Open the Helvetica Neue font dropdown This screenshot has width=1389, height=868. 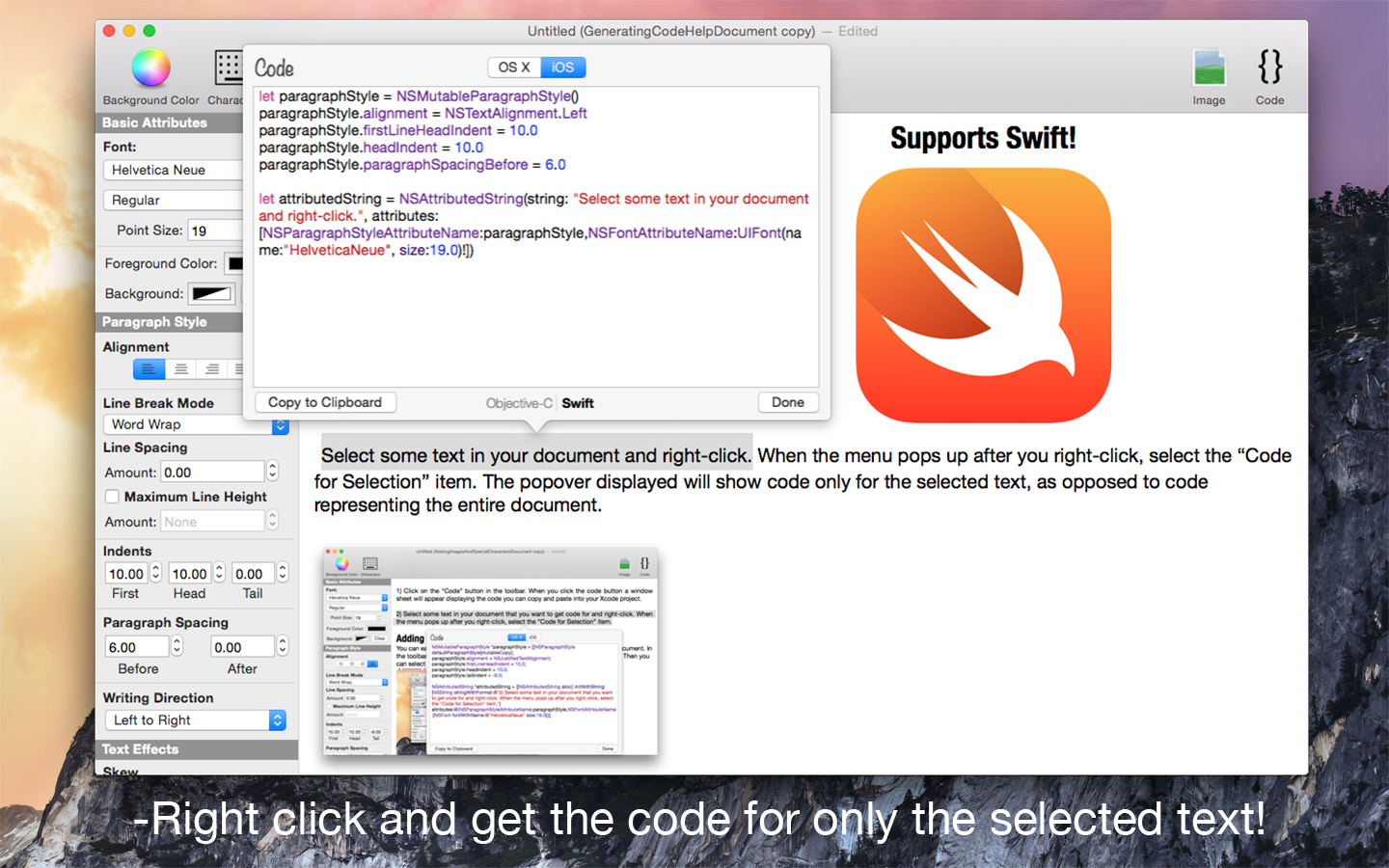click(173, 170)
